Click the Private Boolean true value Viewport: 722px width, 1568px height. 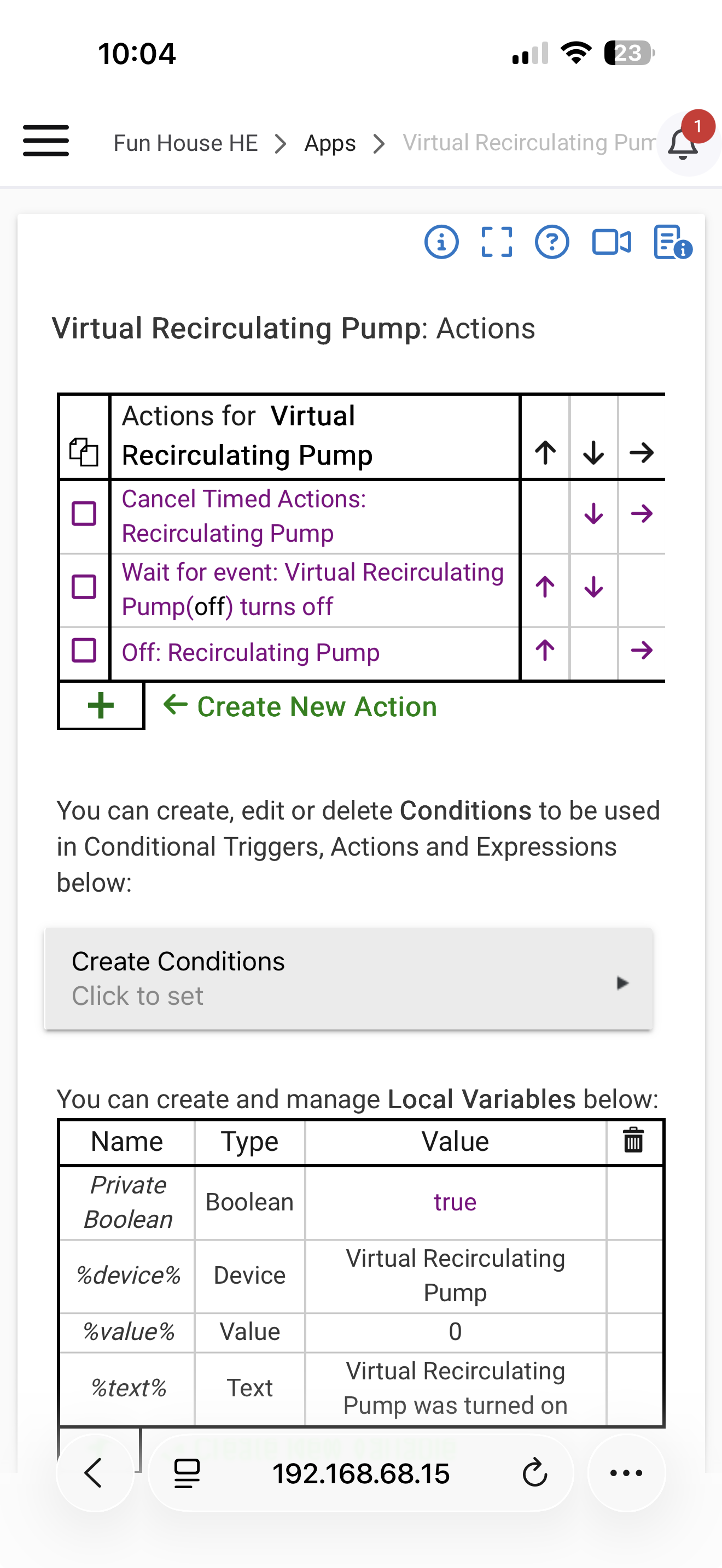(455, 1203)
